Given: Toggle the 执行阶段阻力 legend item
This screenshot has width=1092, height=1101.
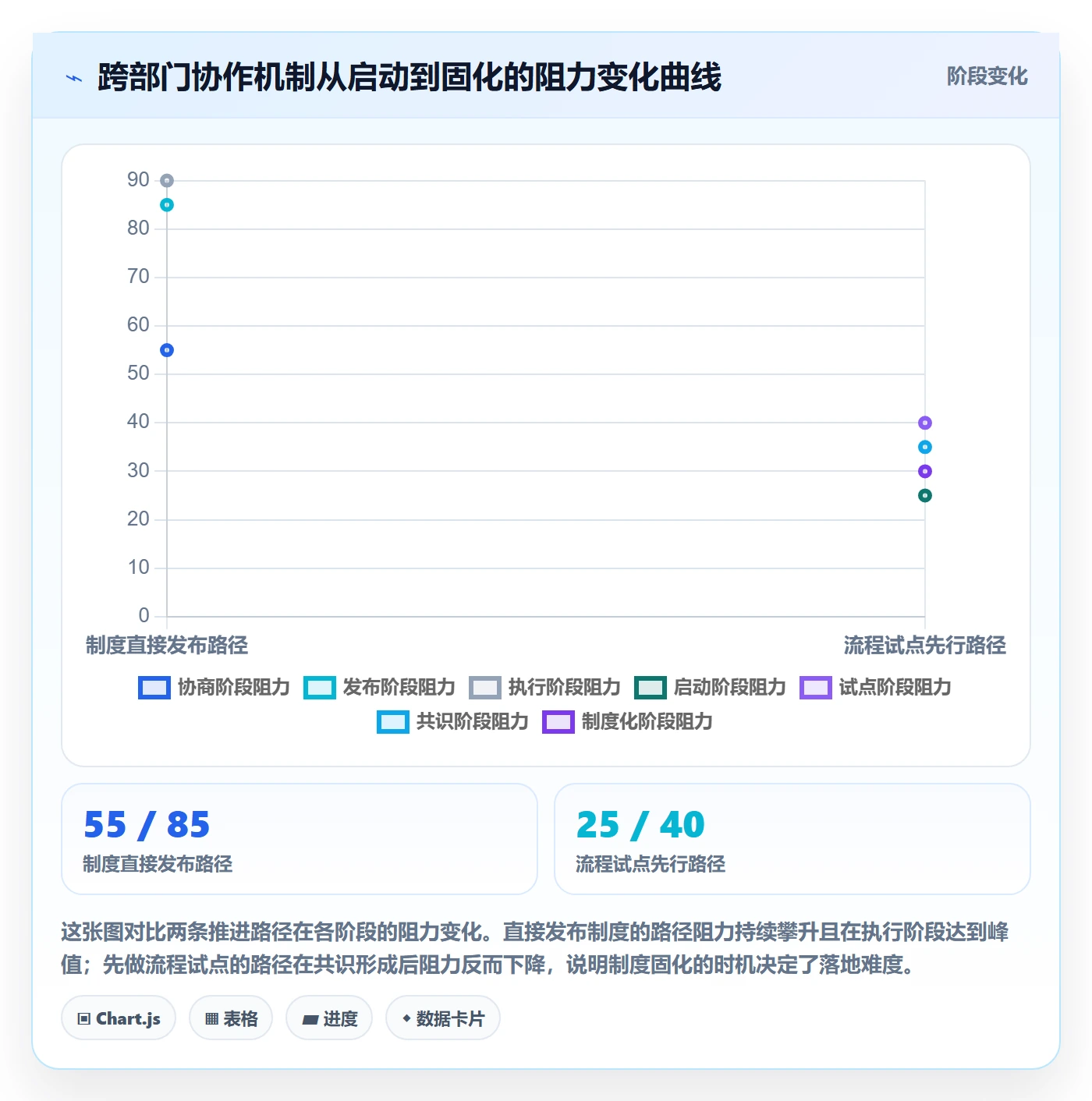Looking at the screenshot, I should point(544,688).
